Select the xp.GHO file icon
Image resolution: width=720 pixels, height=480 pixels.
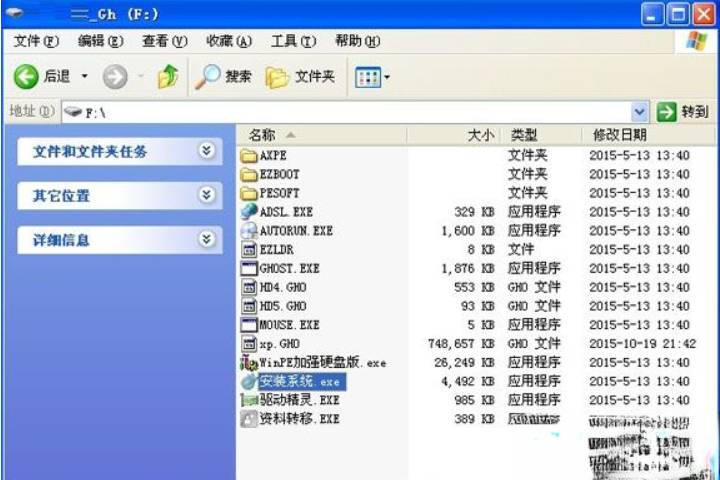click(249, 344)
